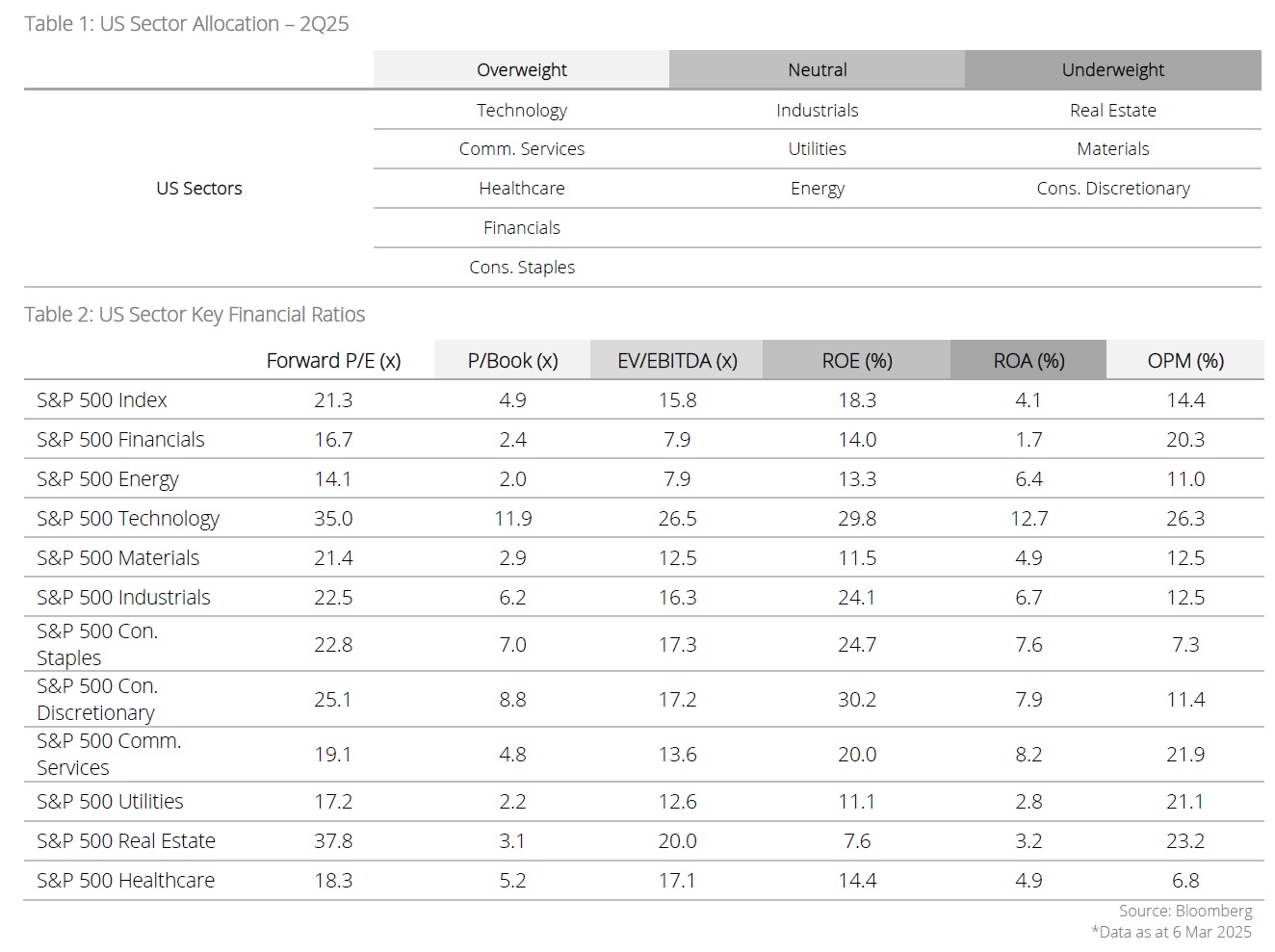Select the Forward P/E (x) column header
Image resolution: width=1275 pixels, height=952 pixels.
click(333, 361)
